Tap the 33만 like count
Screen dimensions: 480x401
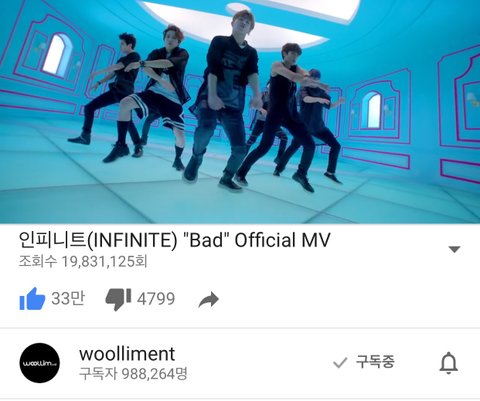pyautogui.click(x=68, y=298)
